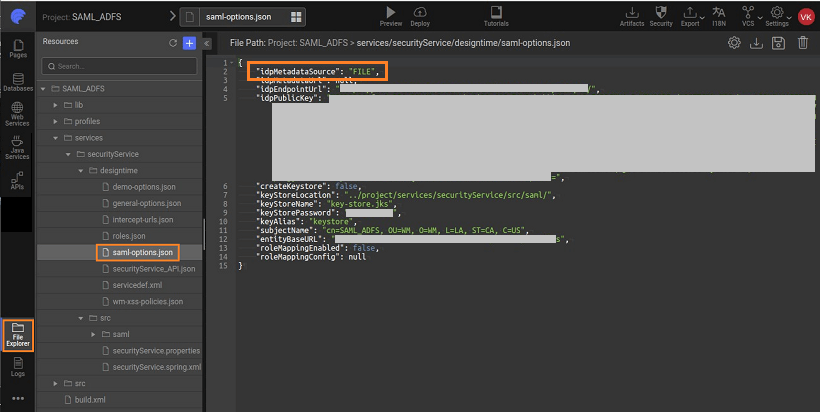Download the current file
820x412 pixels.
(757, 43)
